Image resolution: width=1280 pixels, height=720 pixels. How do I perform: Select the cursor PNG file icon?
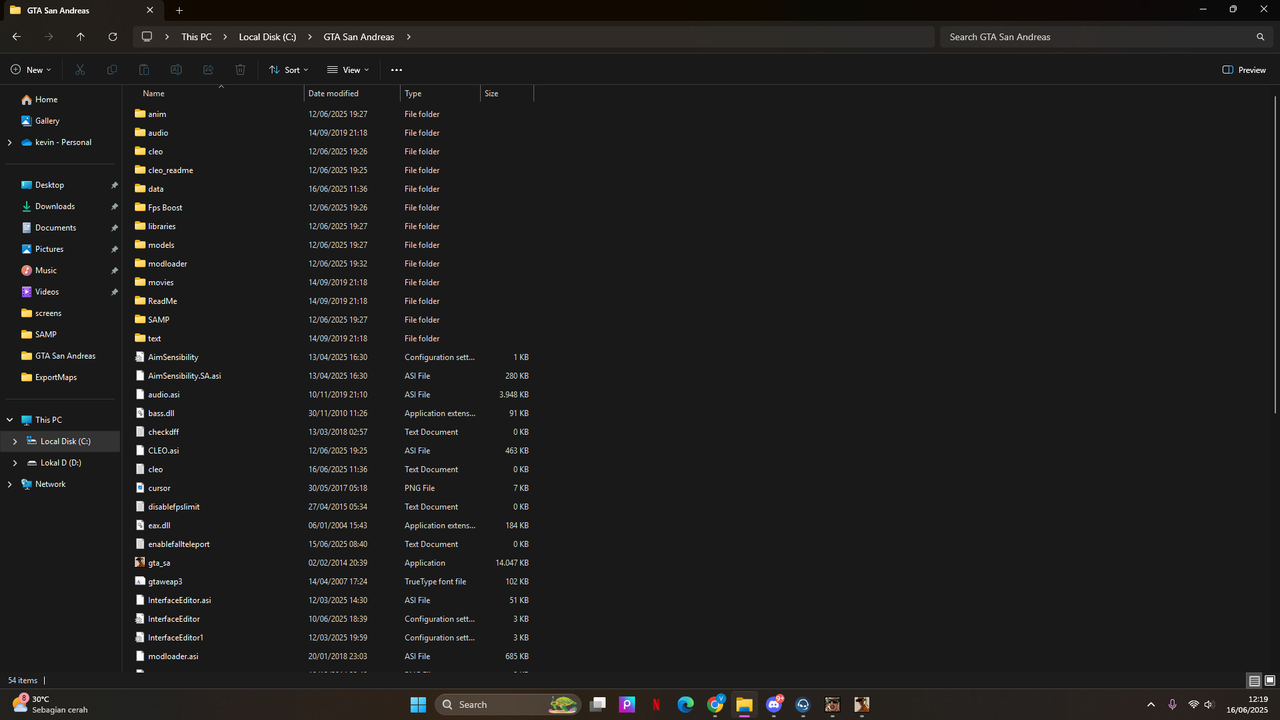coord(140,488)
